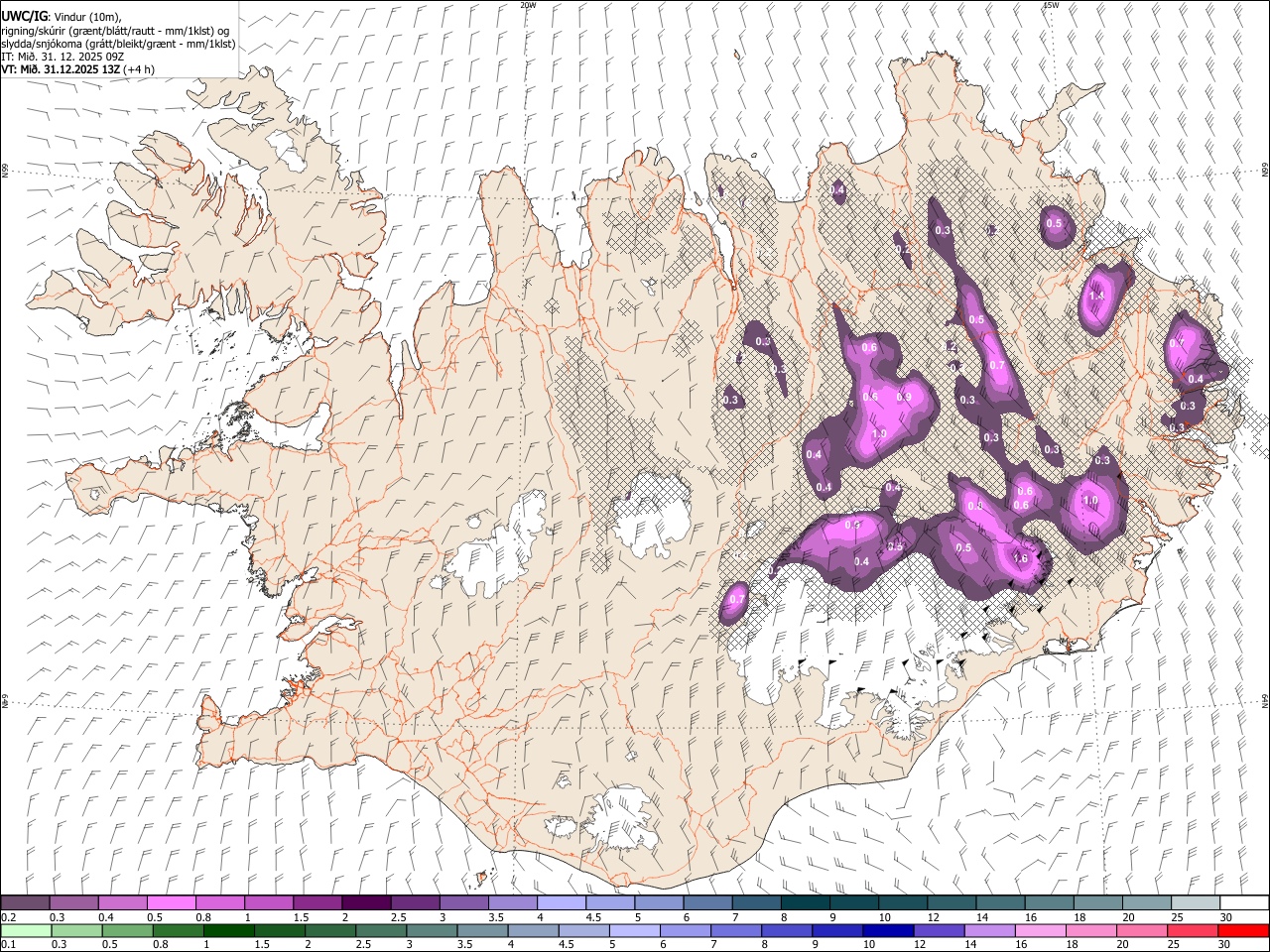Pick the dark teal 8 mm snow swatch

click(805, 902)
